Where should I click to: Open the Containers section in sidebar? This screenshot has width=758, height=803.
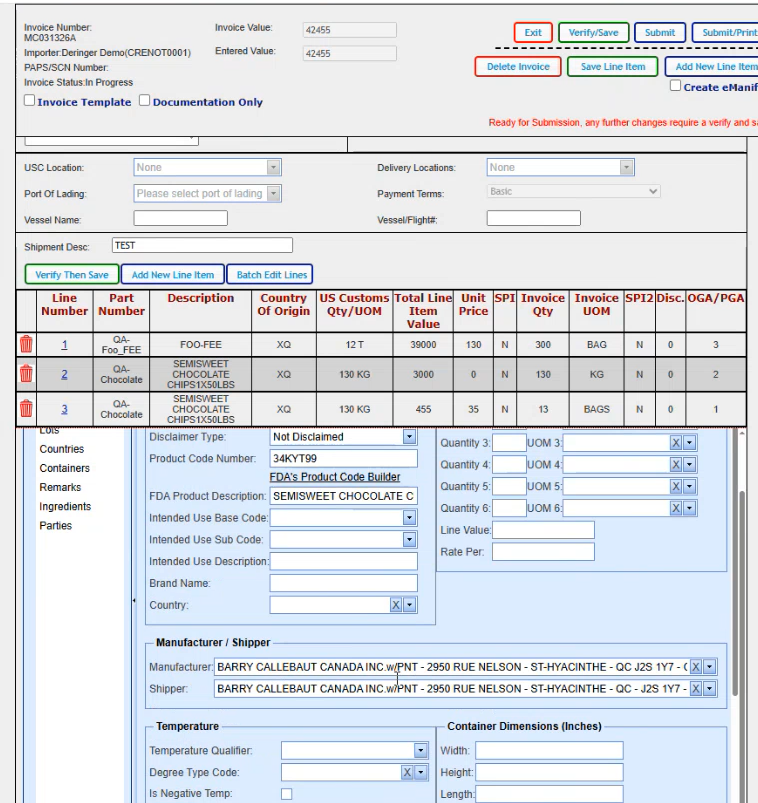(64, 468)
